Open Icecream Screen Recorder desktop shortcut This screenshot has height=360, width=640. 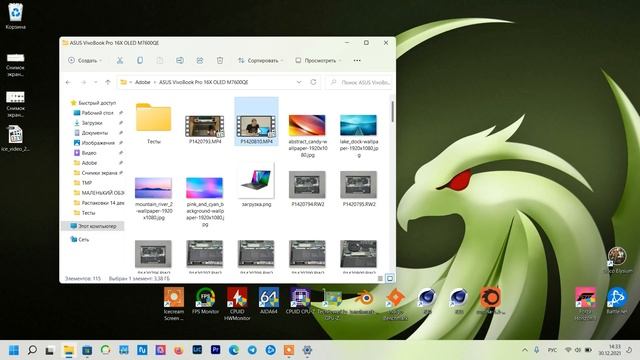tap(174, 303)
